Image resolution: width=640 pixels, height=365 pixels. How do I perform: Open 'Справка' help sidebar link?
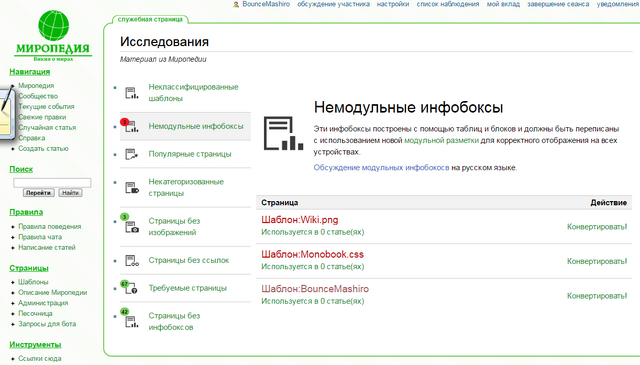tap(31, 138)
